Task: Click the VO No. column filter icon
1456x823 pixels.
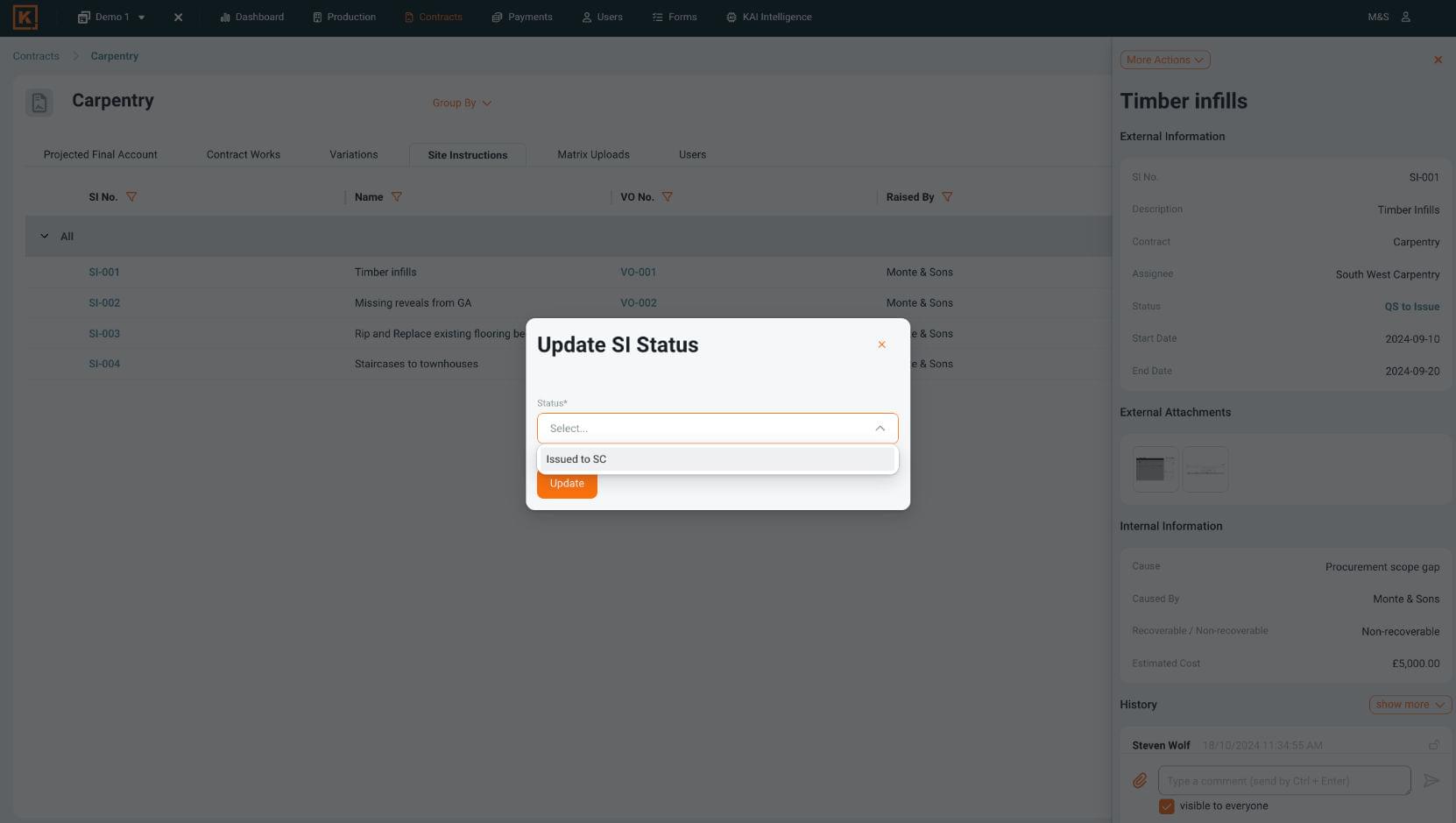Action: (668, 197)
